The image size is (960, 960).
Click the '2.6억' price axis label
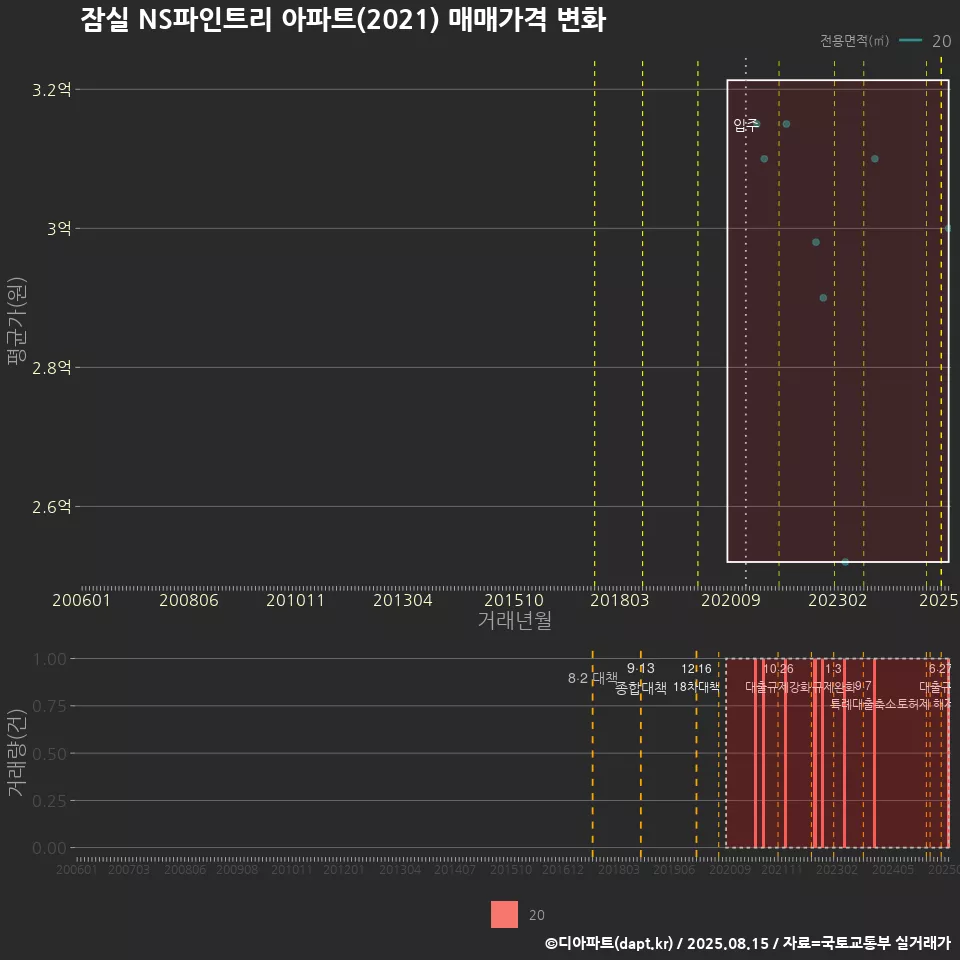coord(52,507)
